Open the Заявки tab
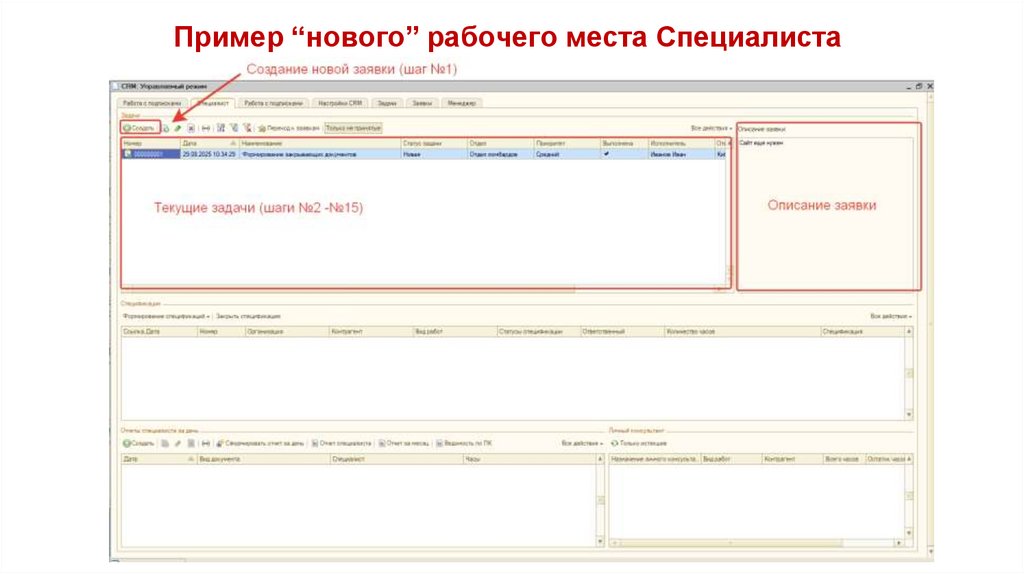The image size is (1024, 574). click(x=422, y=103)
